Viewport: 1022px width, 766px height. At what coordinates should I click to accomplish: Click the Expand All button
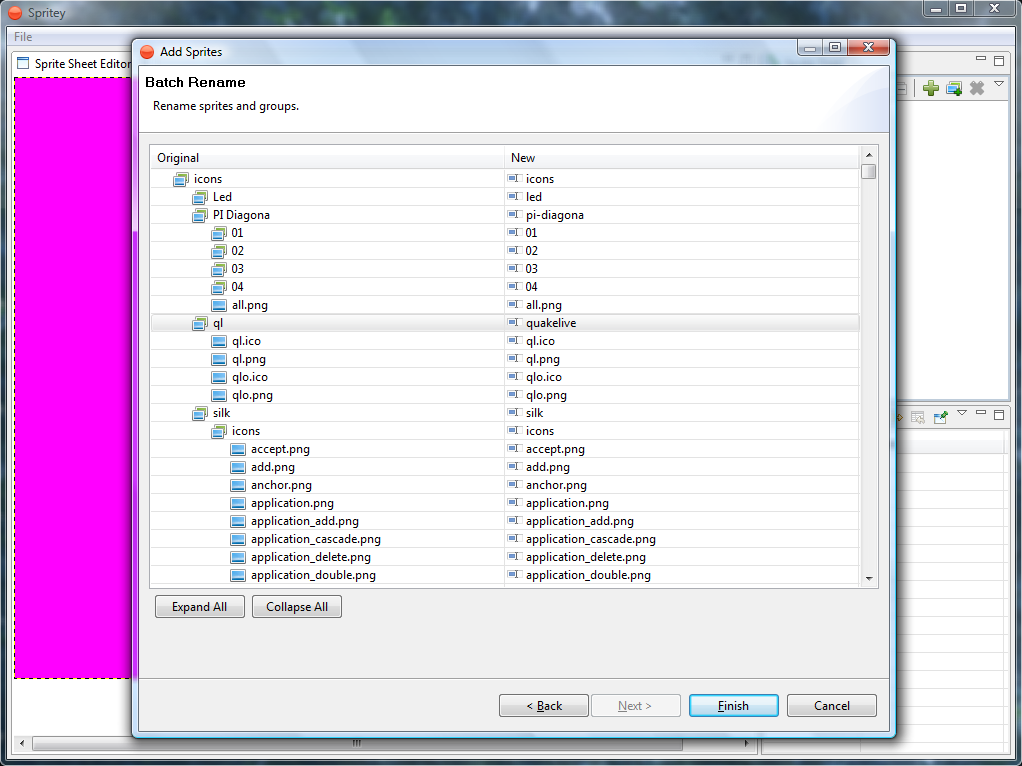click(199, 607)
